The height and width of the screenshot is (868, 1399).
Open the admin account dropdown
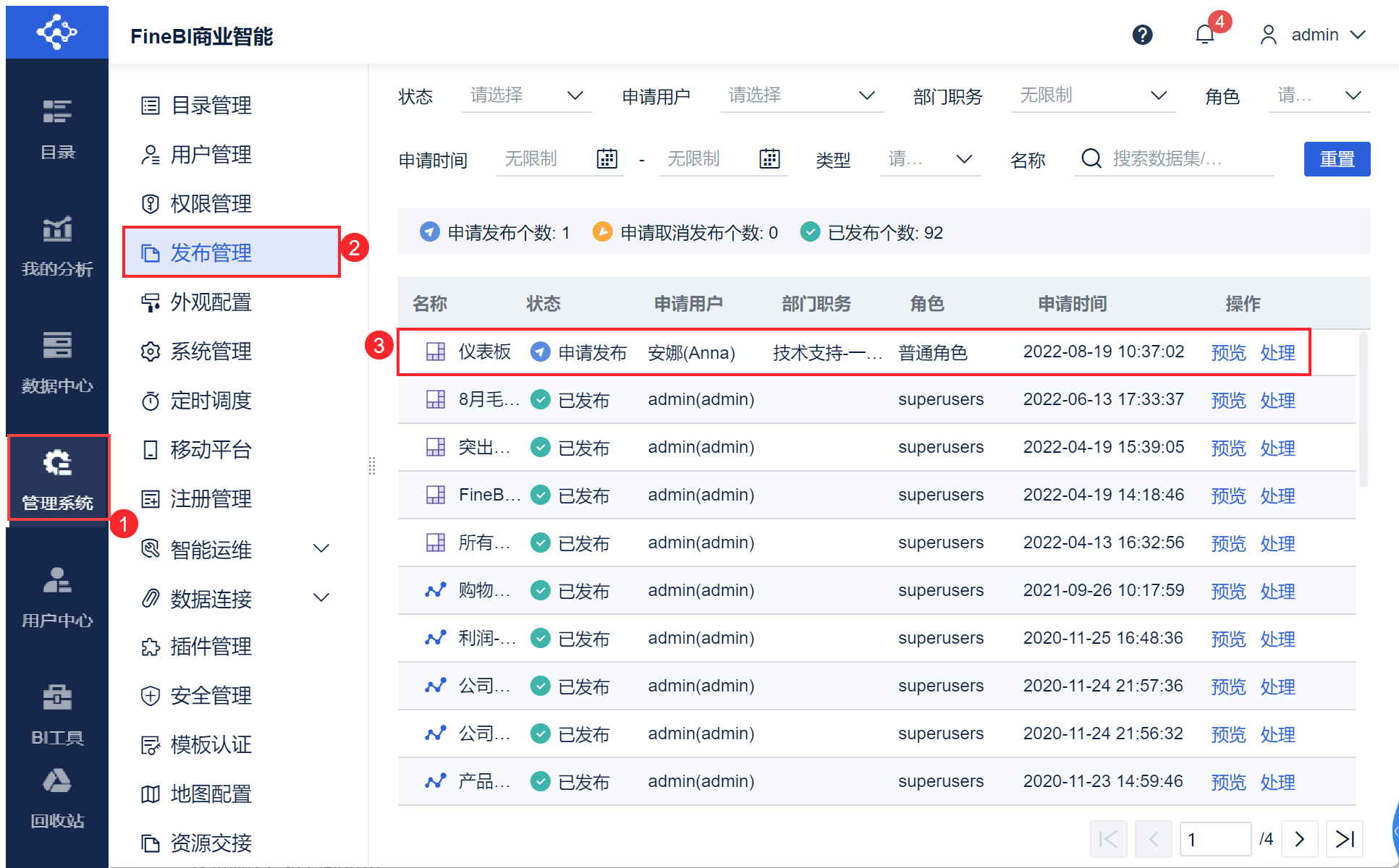(x=1314, y=35)
